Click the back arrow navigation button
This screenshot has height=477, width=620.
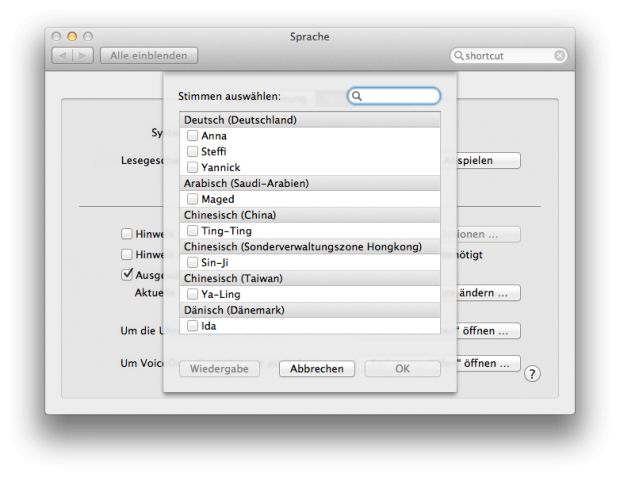[62, 56]
